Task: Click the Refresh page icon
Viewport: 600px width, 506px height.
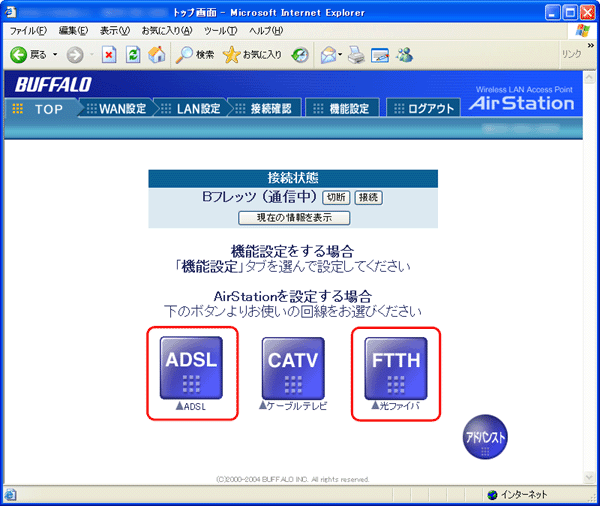Action: click(x=133, y=55)
